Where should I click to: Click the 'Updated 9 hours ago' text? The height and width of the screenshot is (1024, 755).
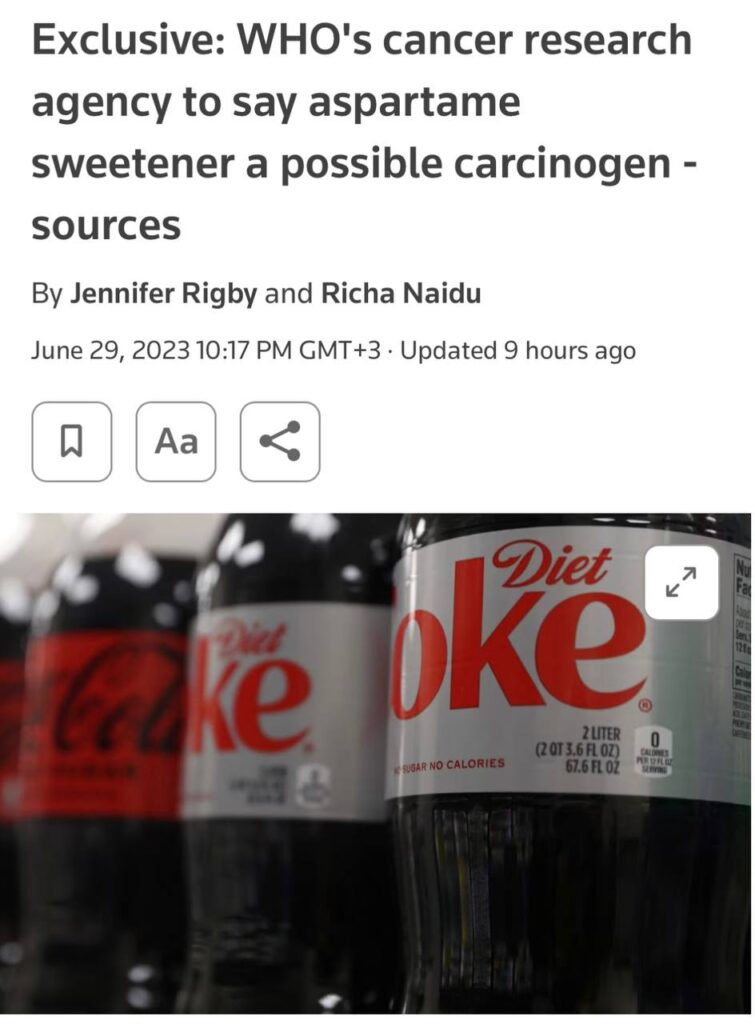pos(517,351)
